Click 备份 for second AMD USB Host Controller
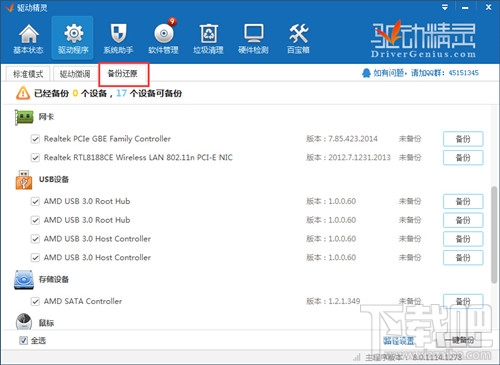This screenshot has height=365, width=500. tap(463, 258)
